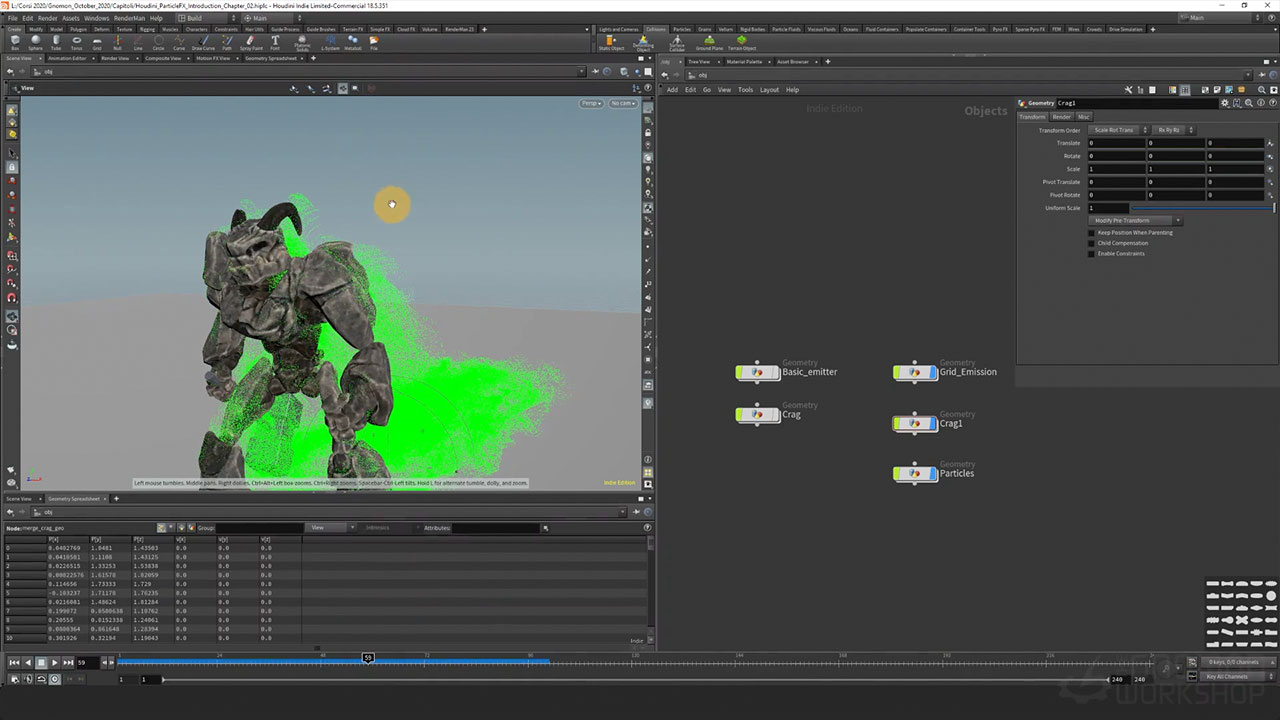
Task: Select the Grid shelf tool
Action: point(97,42)
